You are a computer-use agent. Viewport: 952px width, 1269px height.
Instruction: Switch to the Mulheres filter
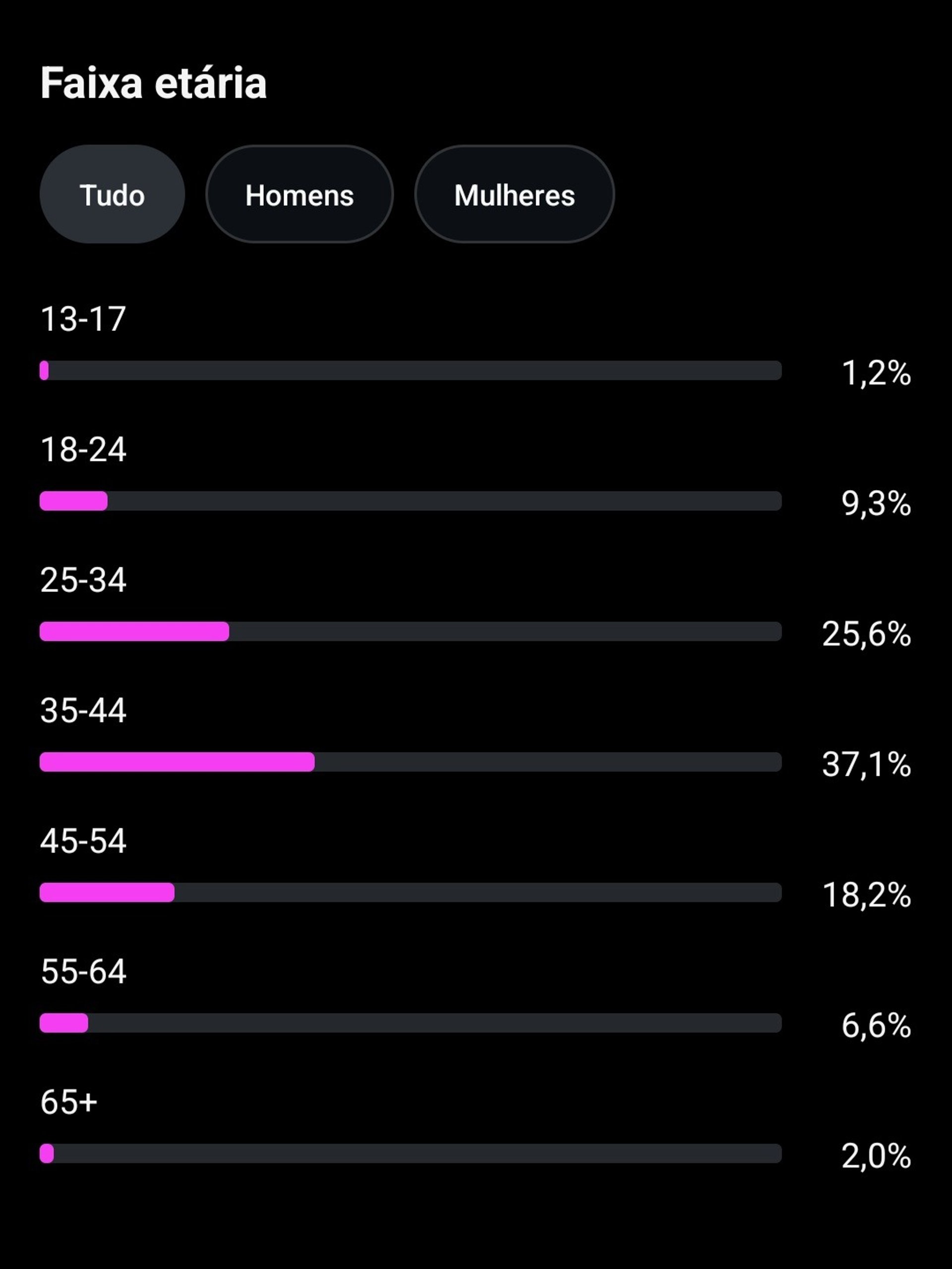514,194
